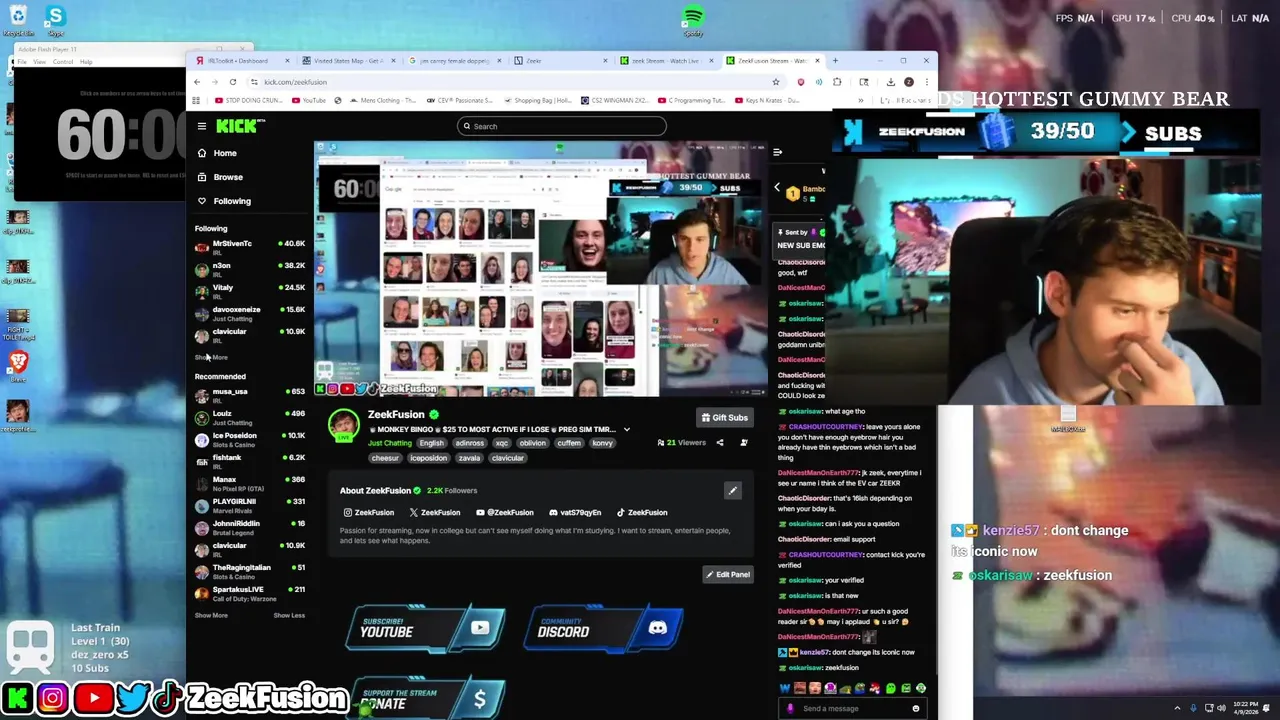Screen dimensions: 1280x720
Task: Select the oblivion tag
Action: tap(533, 443)
